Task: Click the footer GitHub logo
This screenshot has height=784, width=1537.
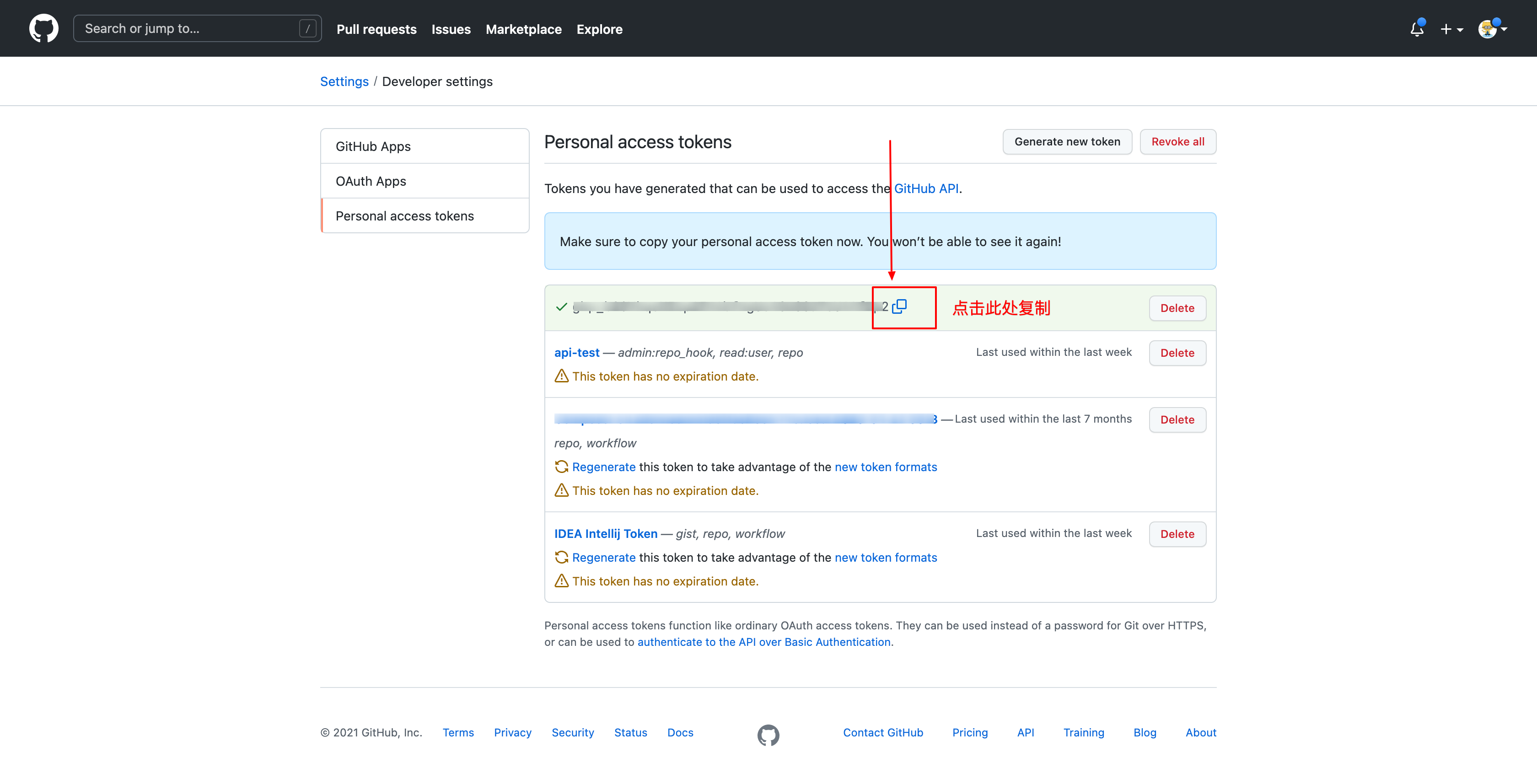Action: pyautogui.click(x=768, y=735)
